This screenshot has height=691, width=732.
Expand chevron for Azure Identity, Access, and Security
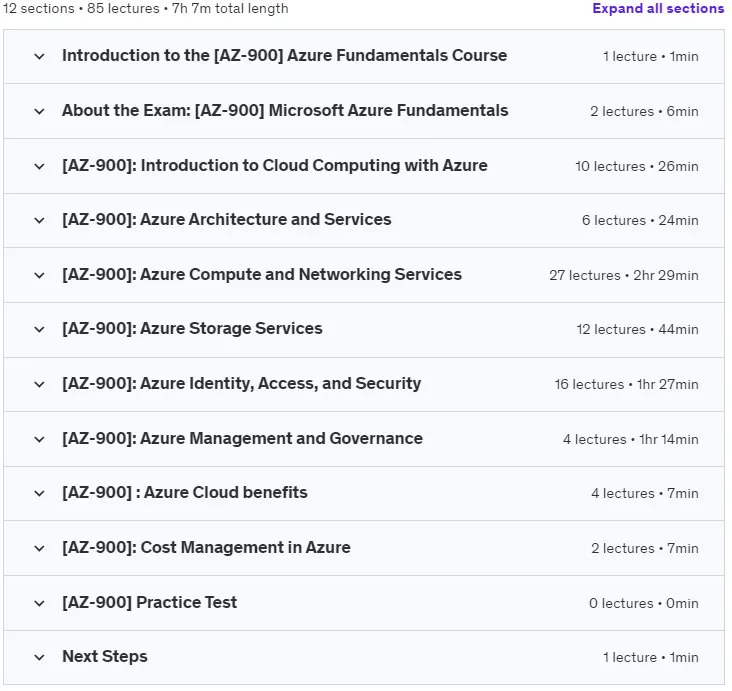(x=40, y=385)
